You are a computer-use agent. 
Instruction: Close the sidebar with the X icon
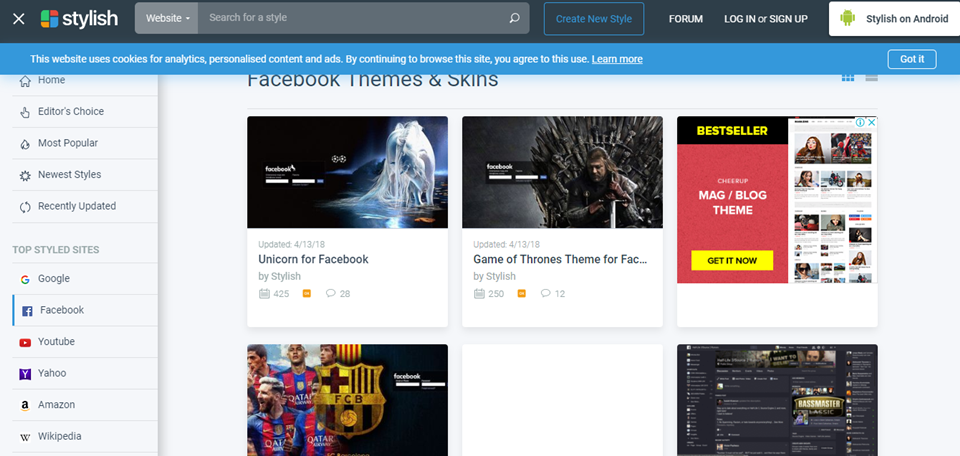coord(19,19)
